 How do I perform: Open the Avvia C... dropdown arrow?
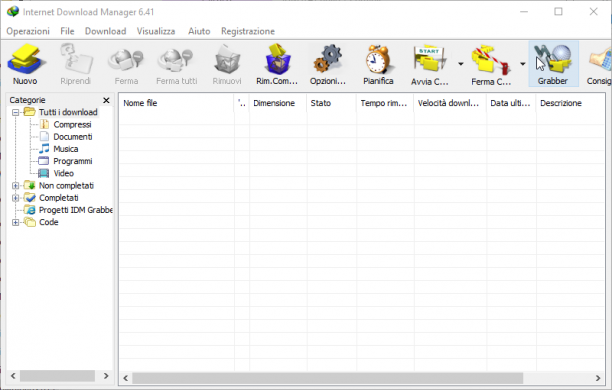461,64
